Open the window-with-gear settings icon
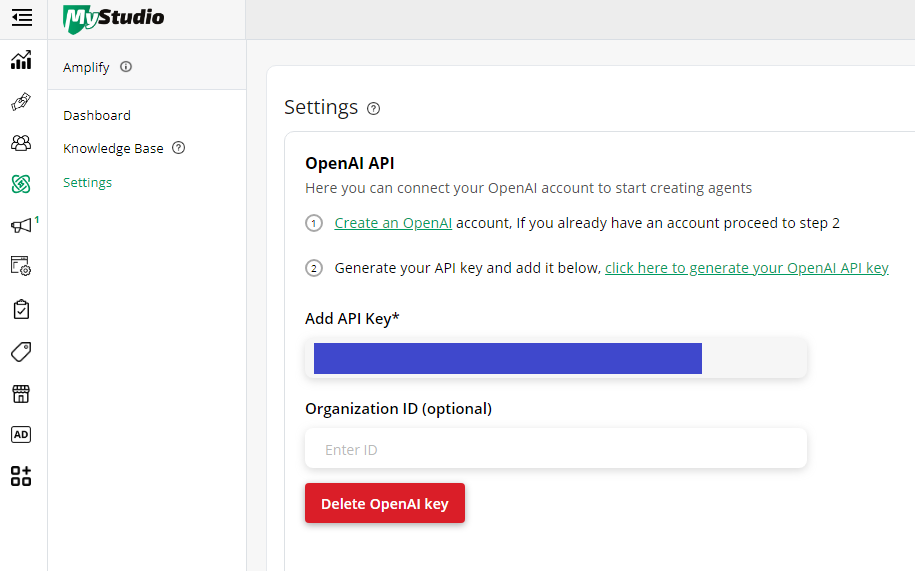This screenshot has width=915, height=571. 21,266
